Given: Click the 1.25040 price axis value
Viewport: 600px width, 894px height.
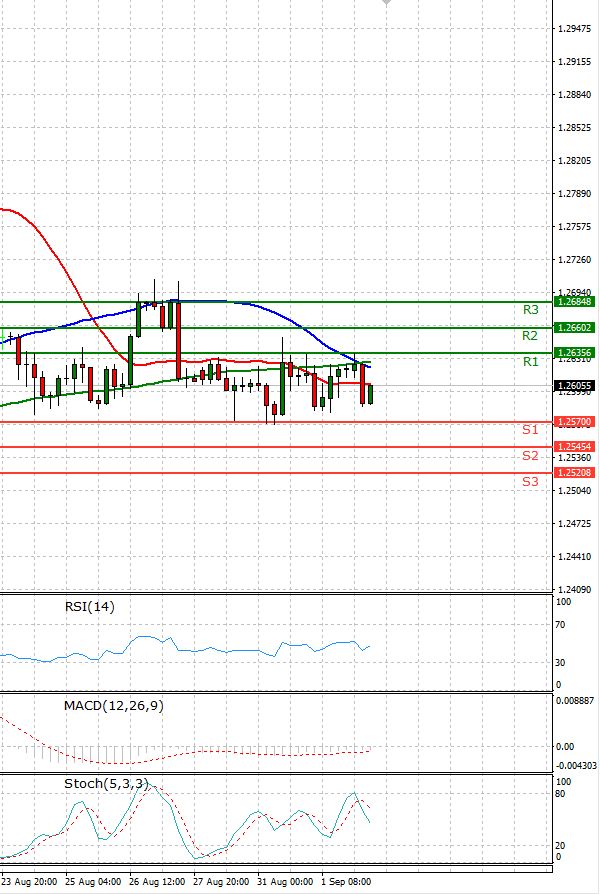Looking at the screenshot, I should [575, 490].
